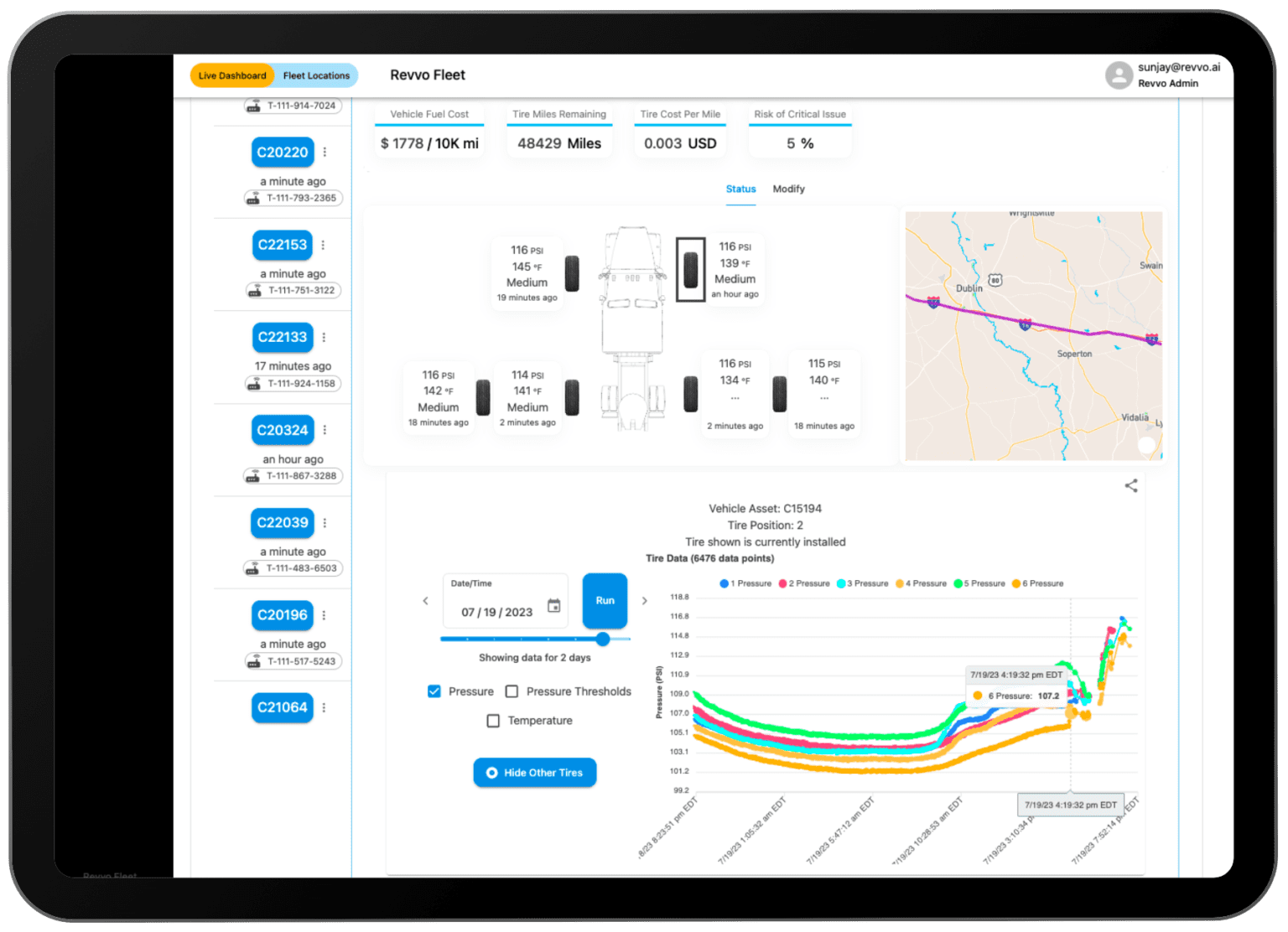
Task: Go to previous date with left chevron
Action: pyautogui.click(x=425, y=600)
